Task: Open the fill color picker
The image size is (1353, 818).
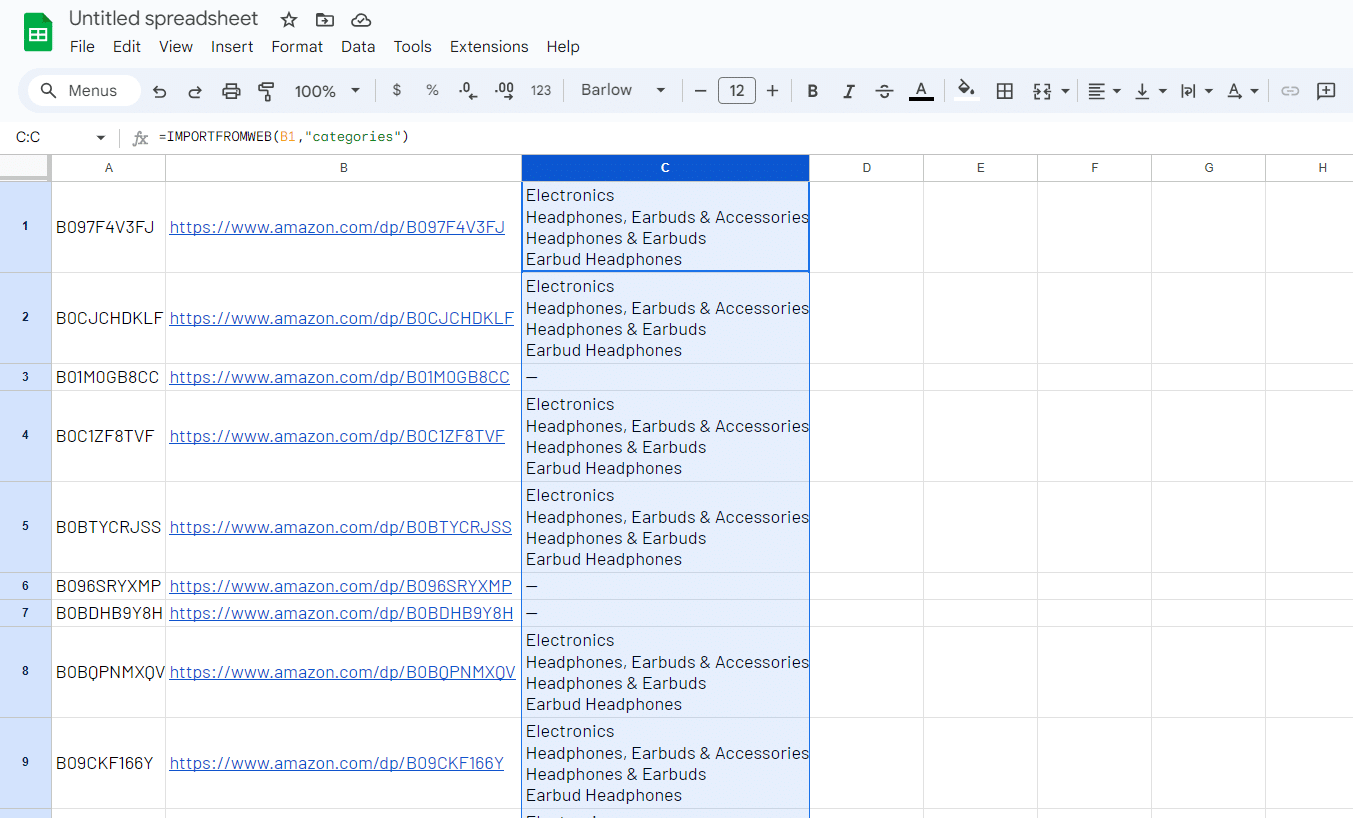Action: tap(966, 91)
